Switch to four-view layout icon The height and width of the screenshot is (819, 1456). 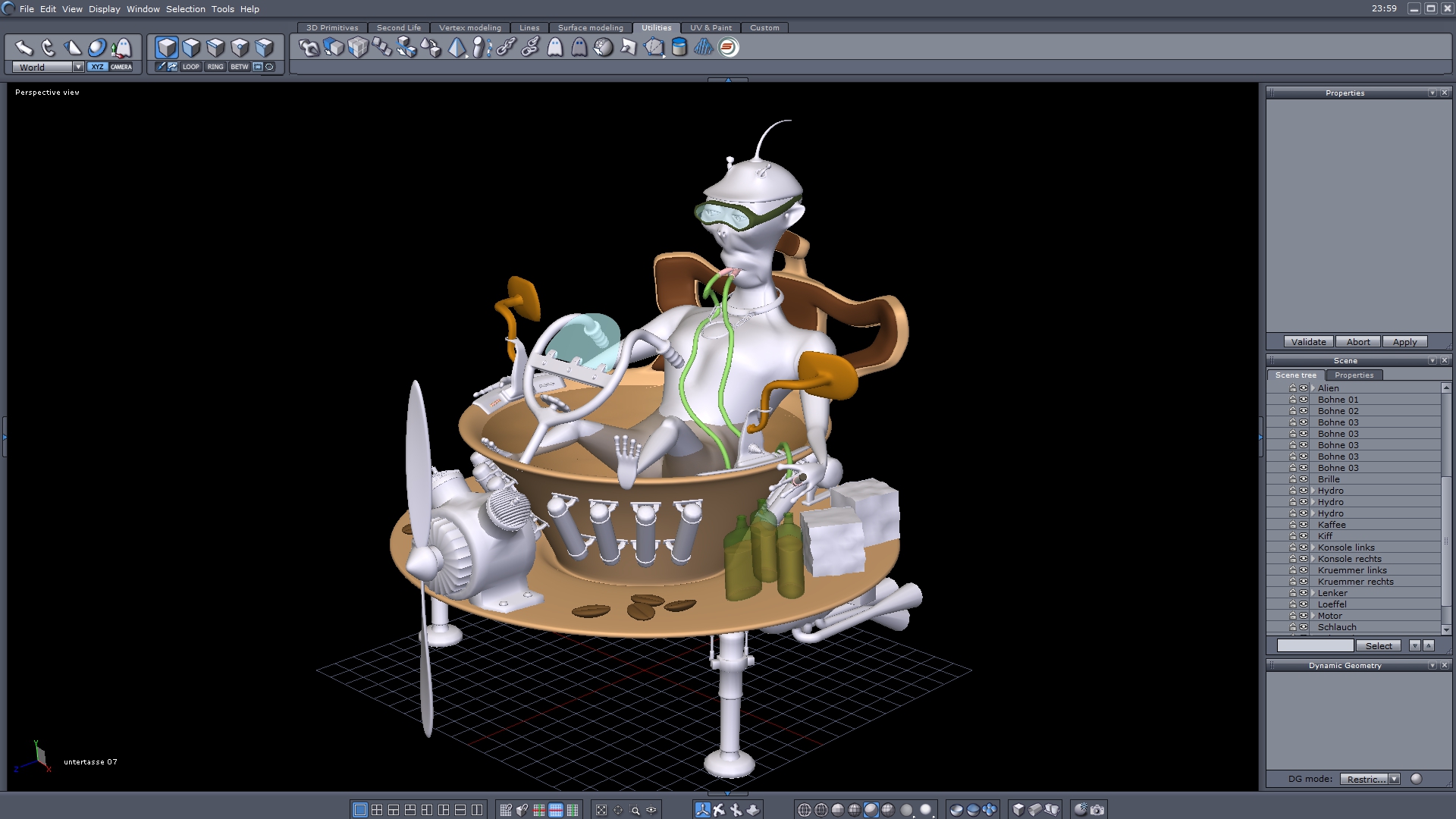coord(377,810)
